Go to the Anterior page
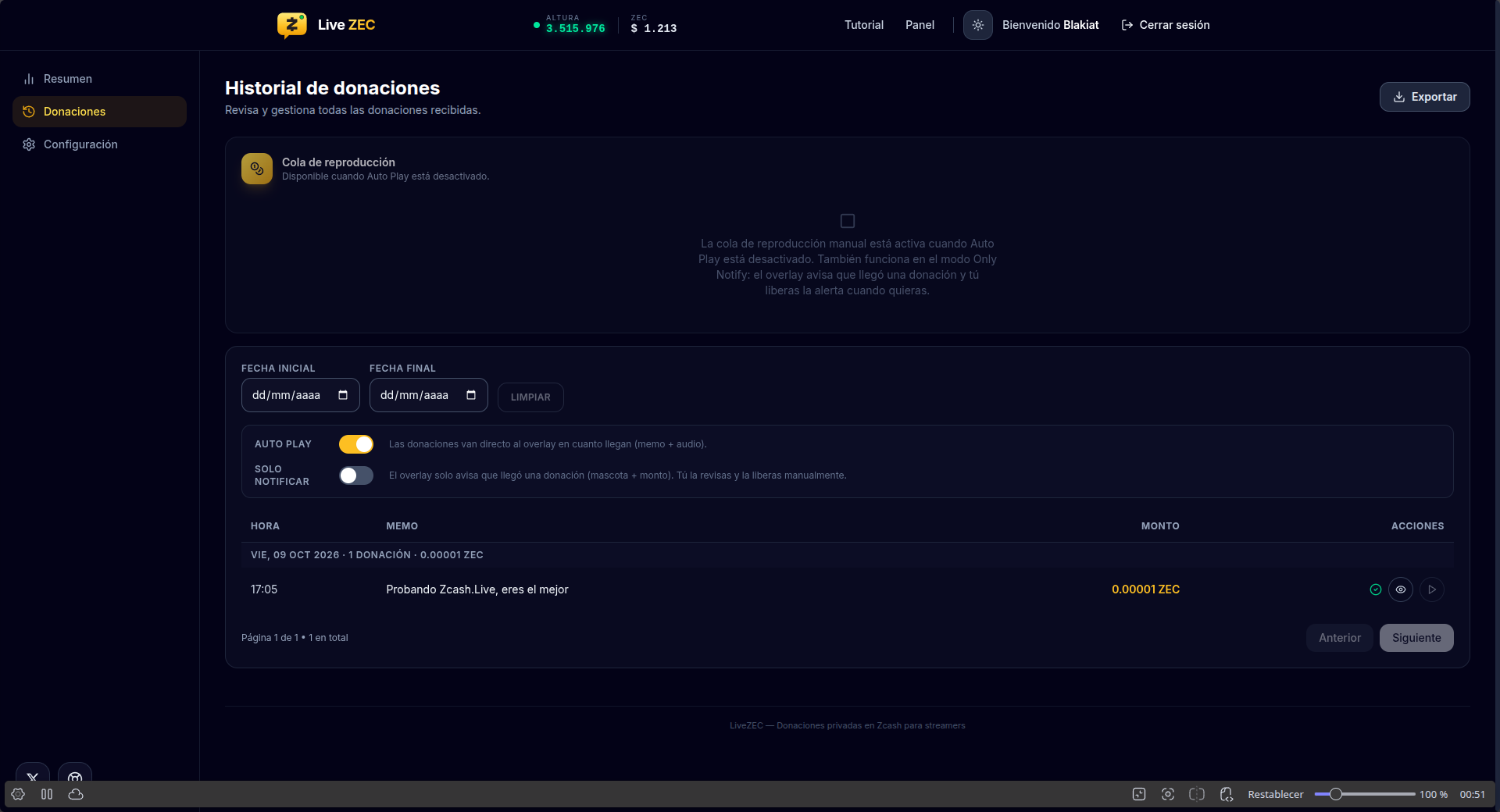 point(1339,638)
